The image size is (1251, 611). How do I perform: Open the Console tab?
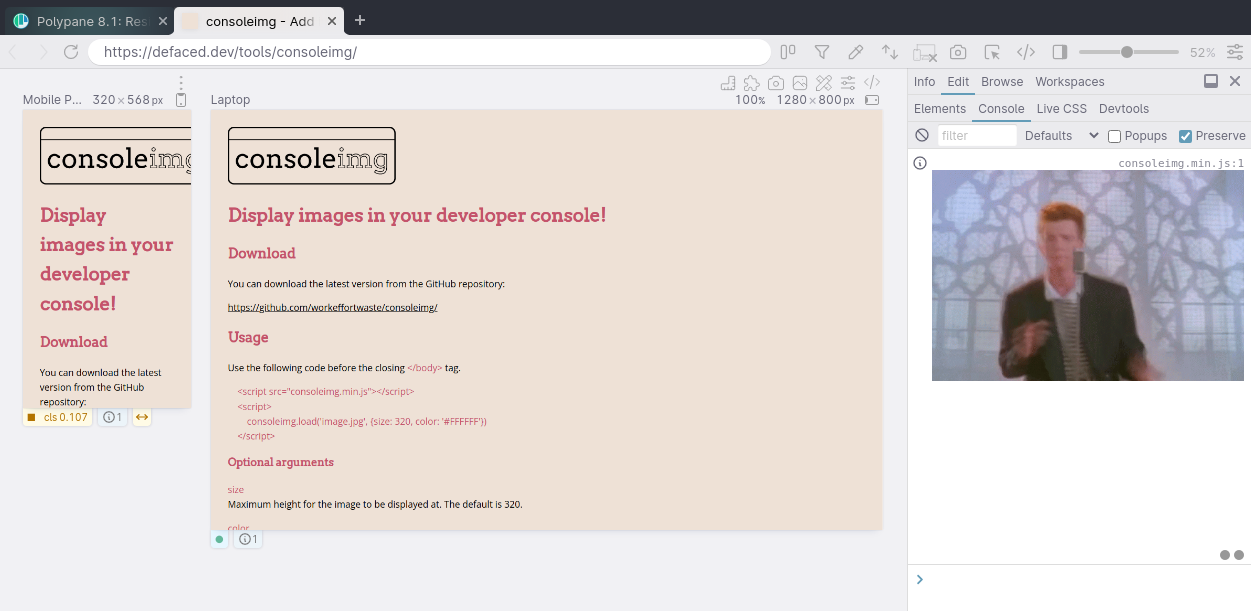[1001, 109]
